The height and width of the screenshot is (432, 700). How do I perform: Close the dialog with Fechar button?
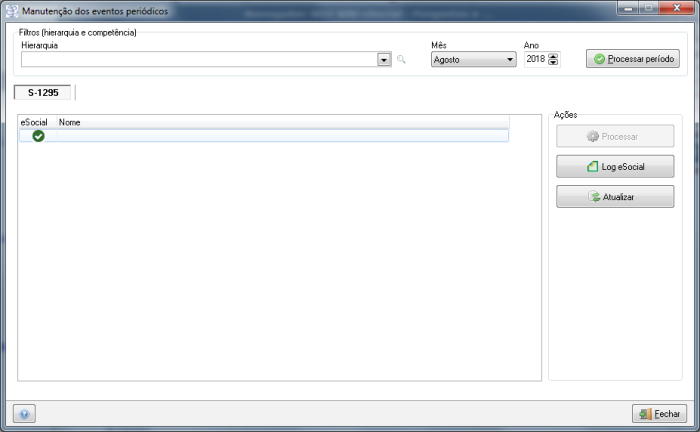coord(659,414)
